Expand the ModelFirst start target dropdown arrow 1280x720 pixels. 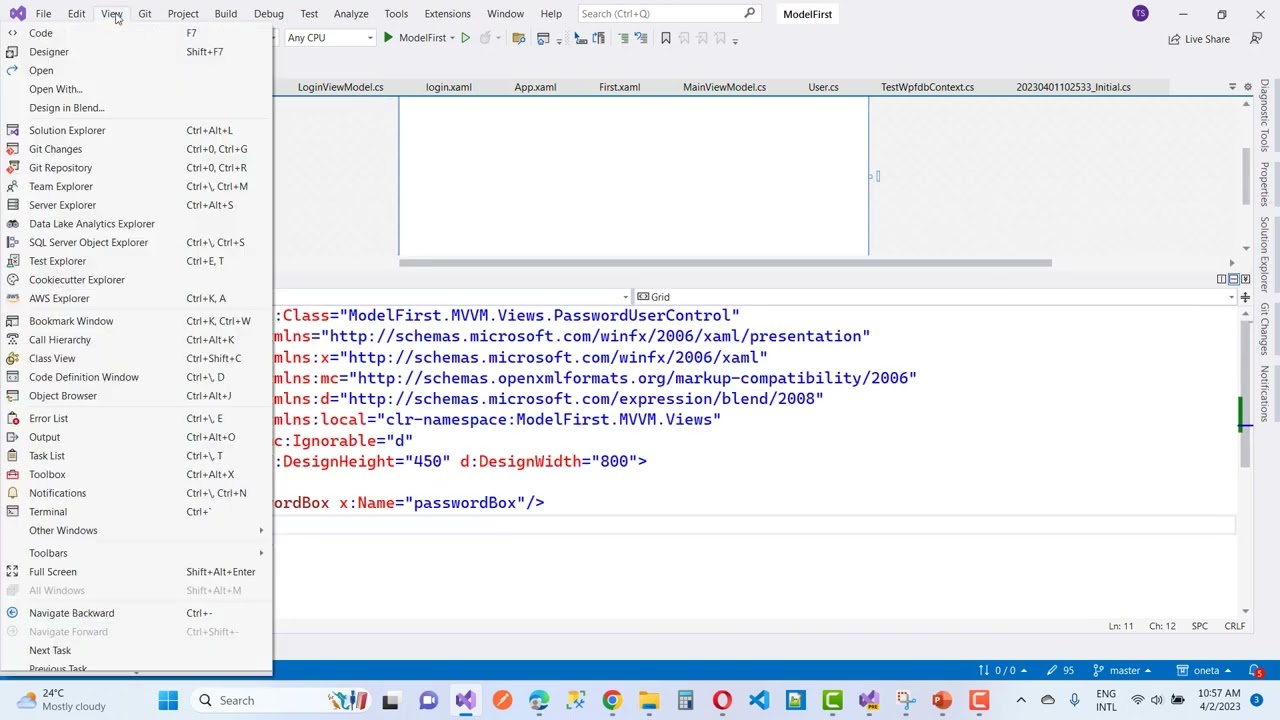pyautogui.click(x=451, y=38)
